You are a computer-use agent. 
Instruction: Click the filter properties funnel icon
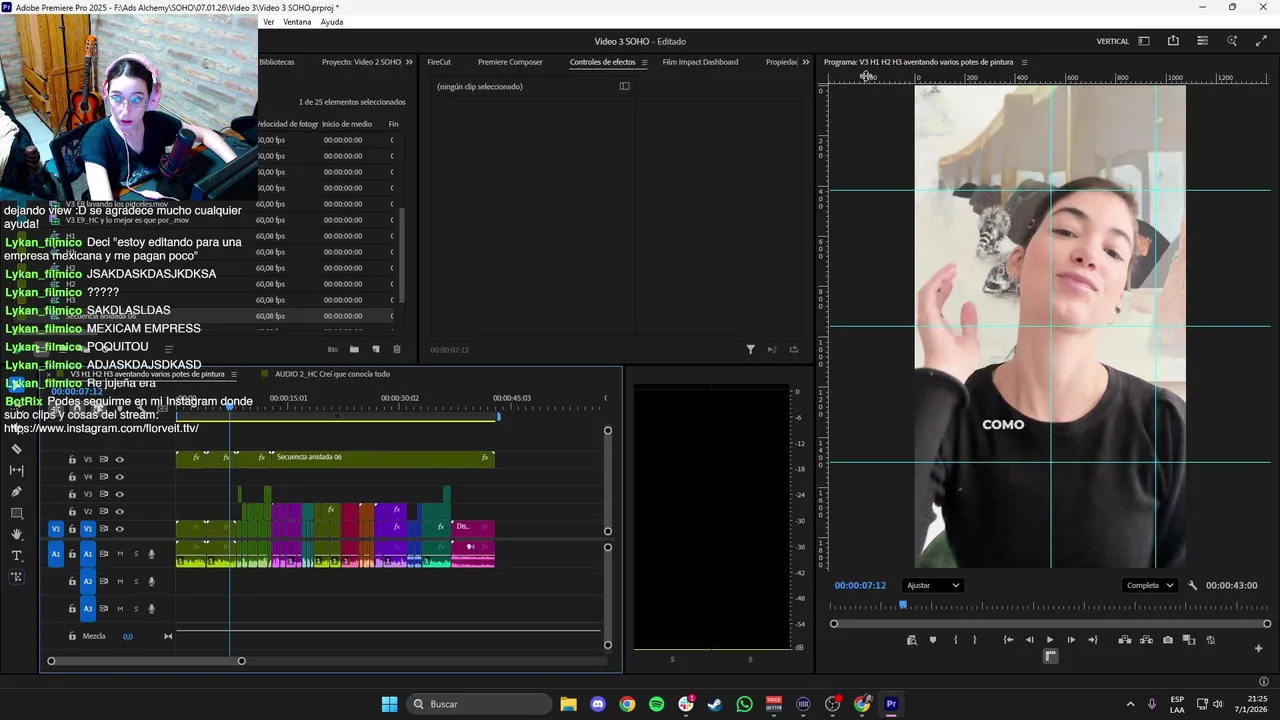coord(750,350)
